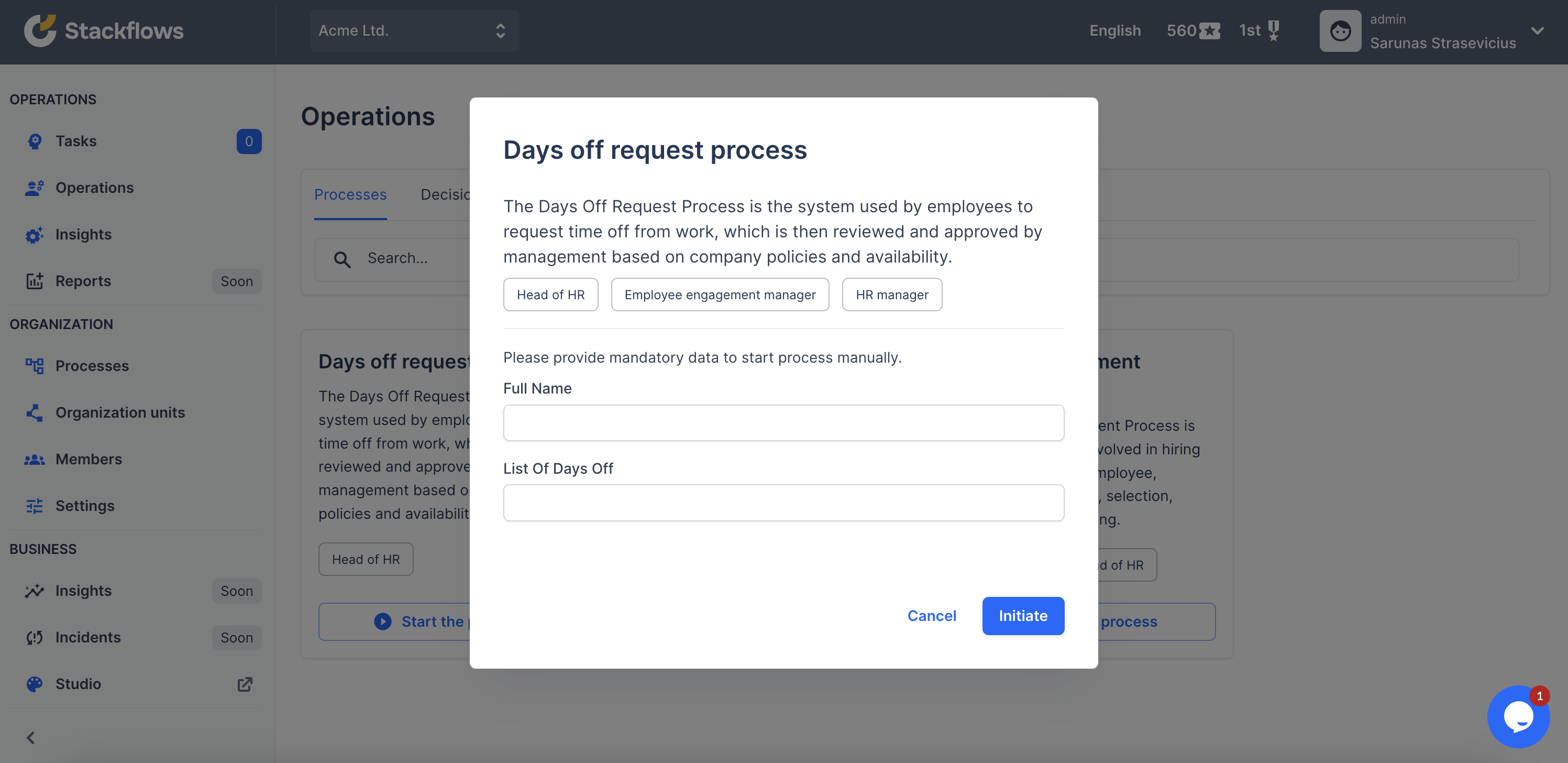Open Incidents via the alert icon

[x=34, y=637]
